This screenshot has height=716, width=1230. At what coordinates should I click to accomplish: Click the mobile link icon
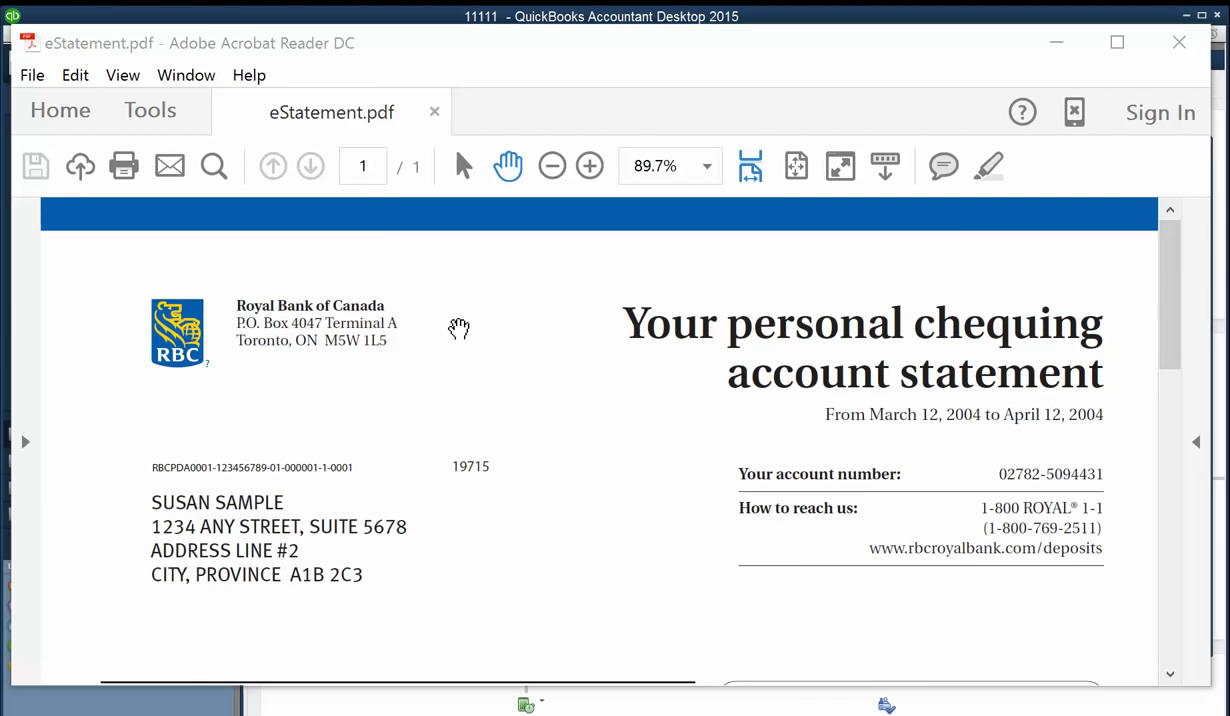[x=1074, y=112]
